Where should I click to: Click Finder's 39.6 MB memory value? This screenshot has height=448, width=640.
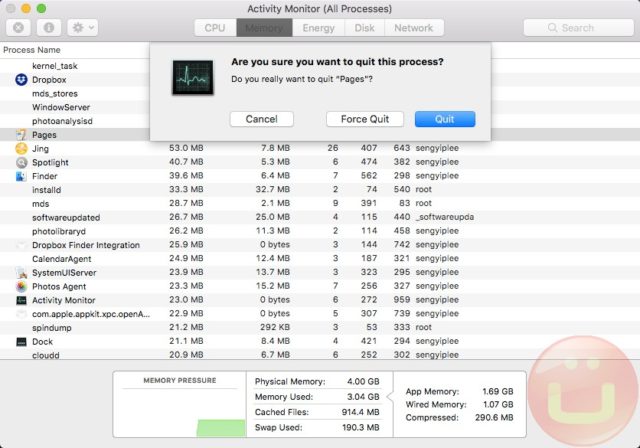click(x=186, y=175)
